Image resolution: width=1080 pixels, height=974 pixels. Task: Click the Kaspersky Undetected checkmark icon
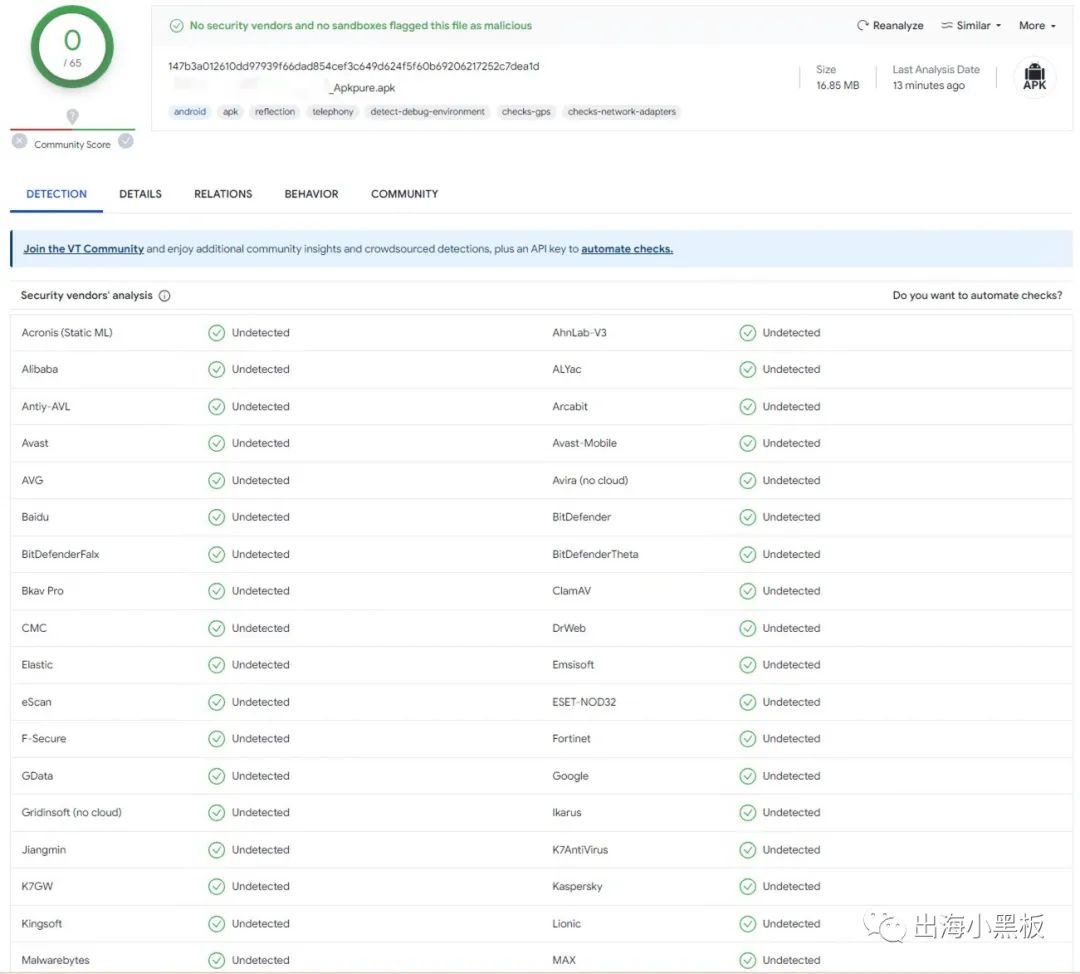click(747, 887)
